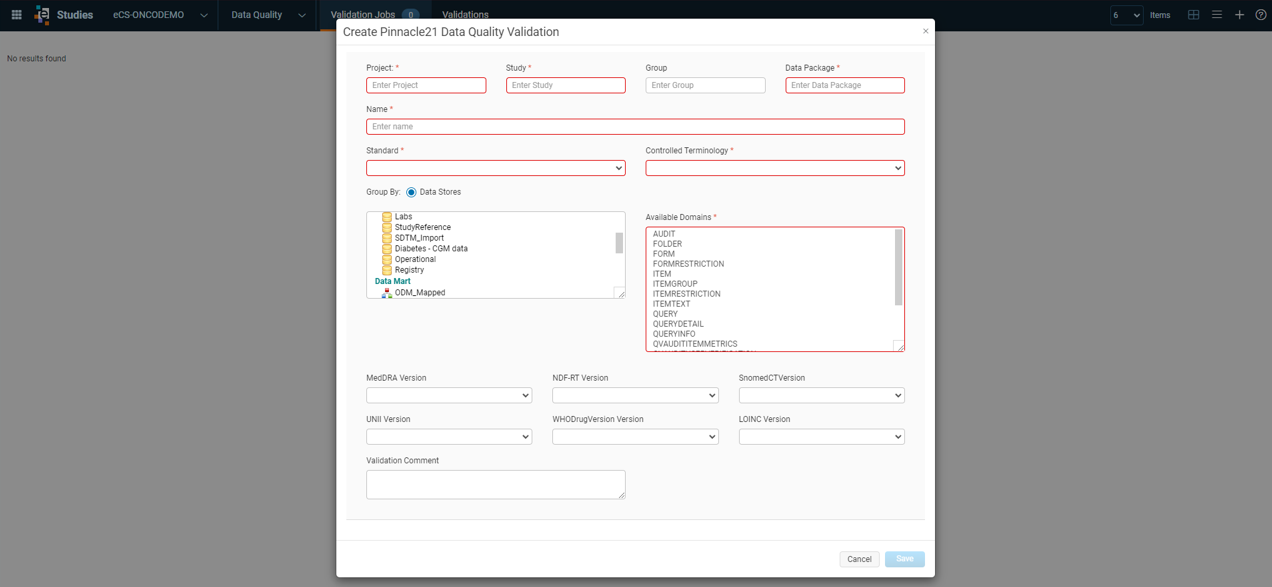1272x587 pixels.
Task: Click the Cancel button
Action: point(859,559)
